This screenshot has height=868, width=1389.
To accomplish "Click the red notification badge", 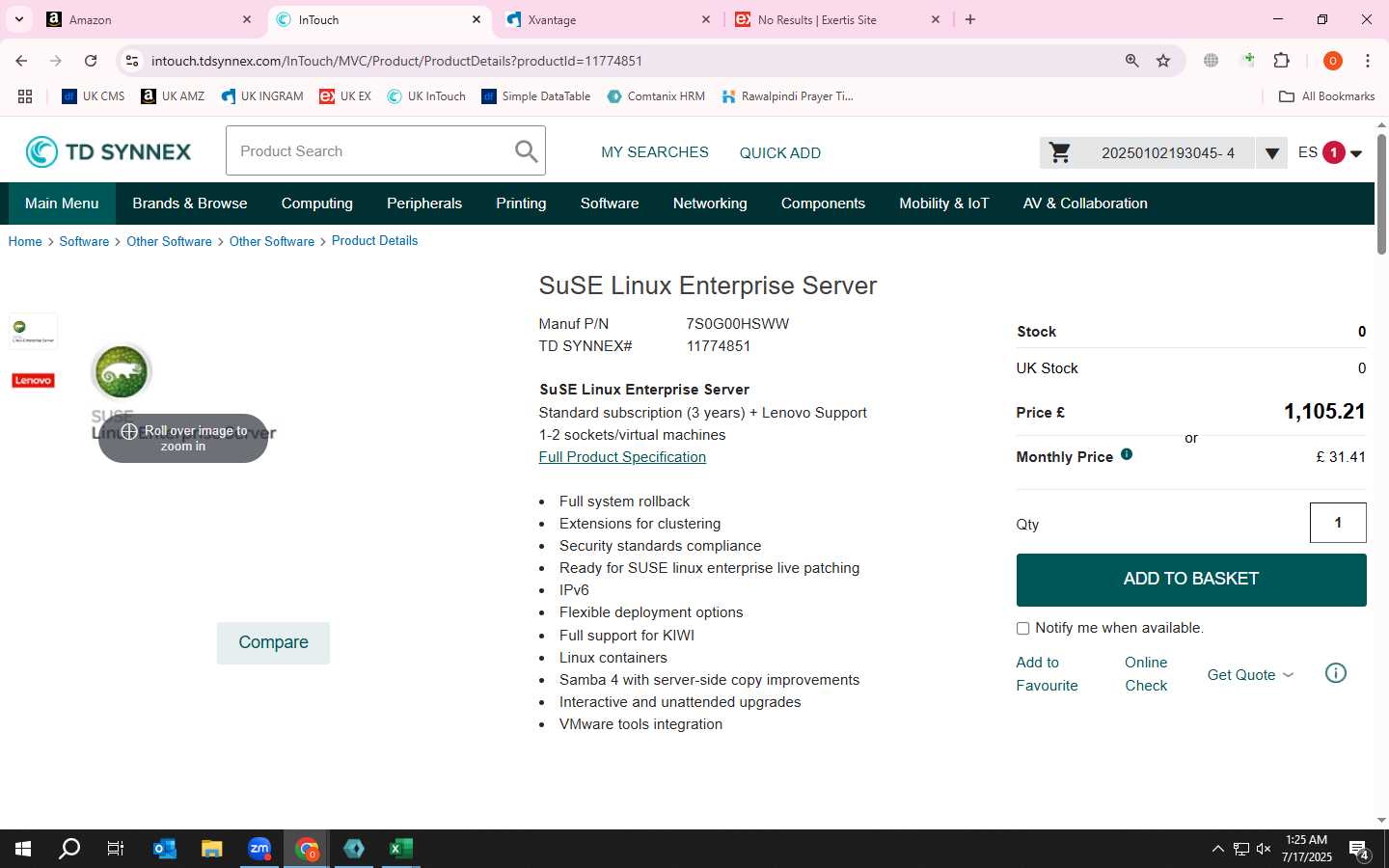I will click(x=1333, y=152).
